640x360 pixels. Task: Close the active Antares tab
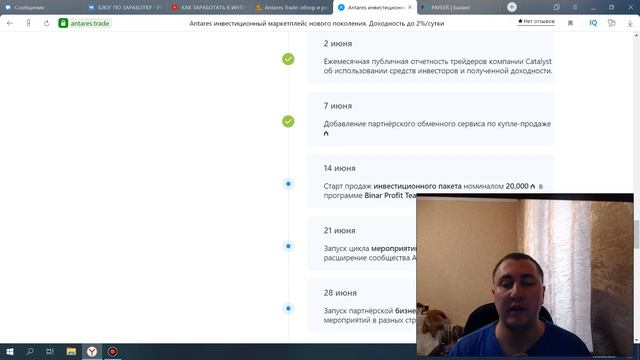point(409,7)
